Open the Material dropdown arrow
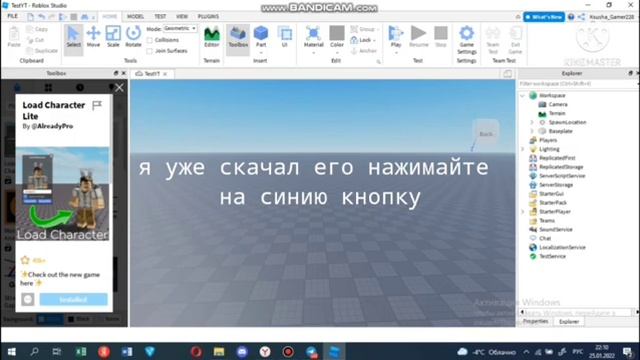640x360 pixels. 313,53
